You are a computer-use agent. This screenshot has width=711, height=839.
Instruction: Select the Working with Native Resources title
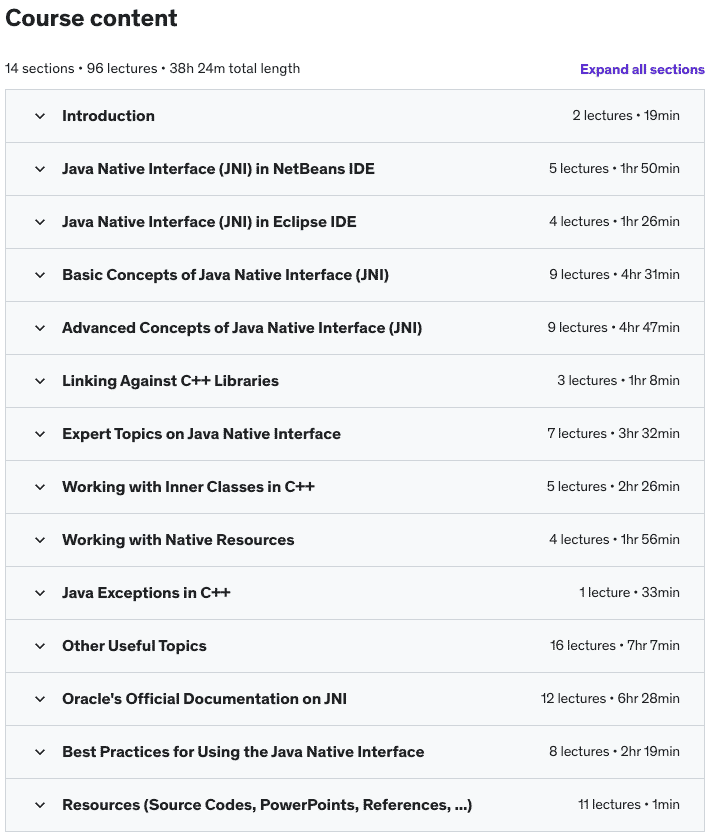(178, 540)
